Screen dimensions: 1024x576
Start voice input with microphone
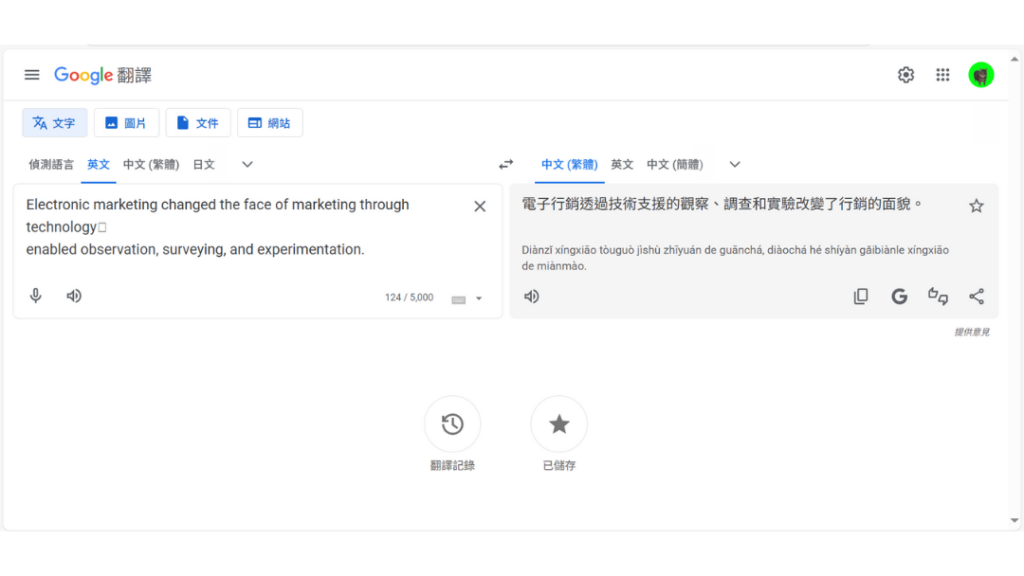click(36, 296)
